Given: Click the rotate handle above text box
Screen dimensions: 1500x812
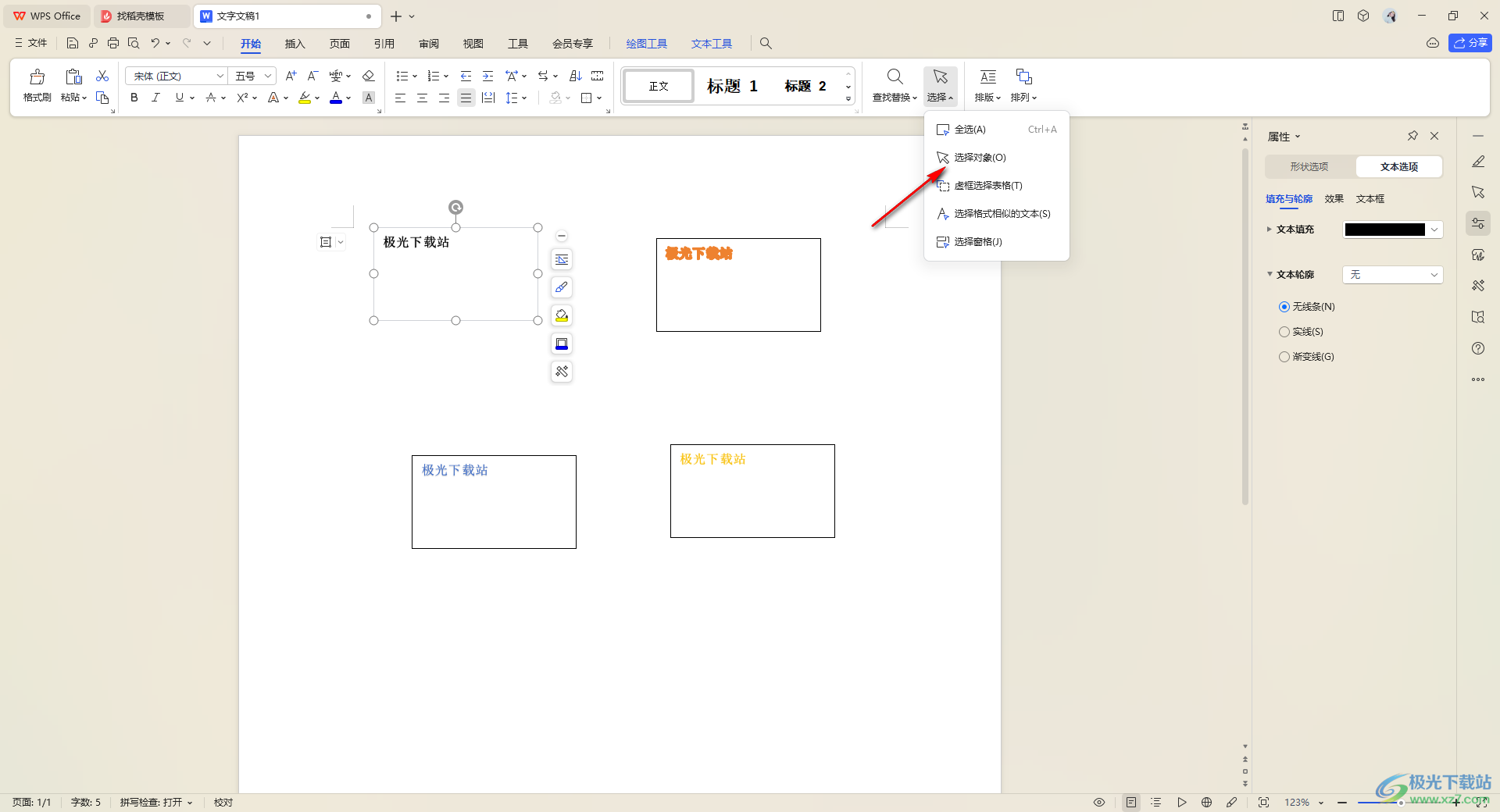Looking at the screenshot, I should tap(456, 207).
